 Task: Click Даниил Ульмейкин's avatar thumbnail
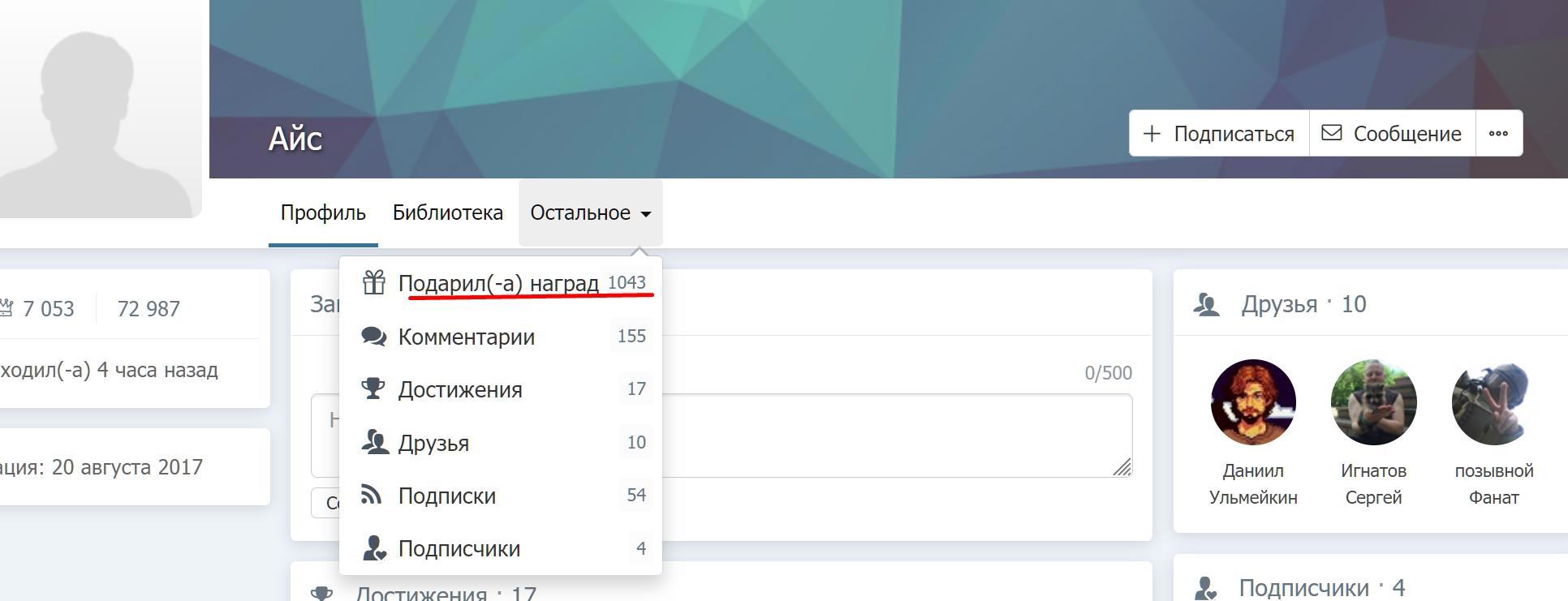[1253, 402]
